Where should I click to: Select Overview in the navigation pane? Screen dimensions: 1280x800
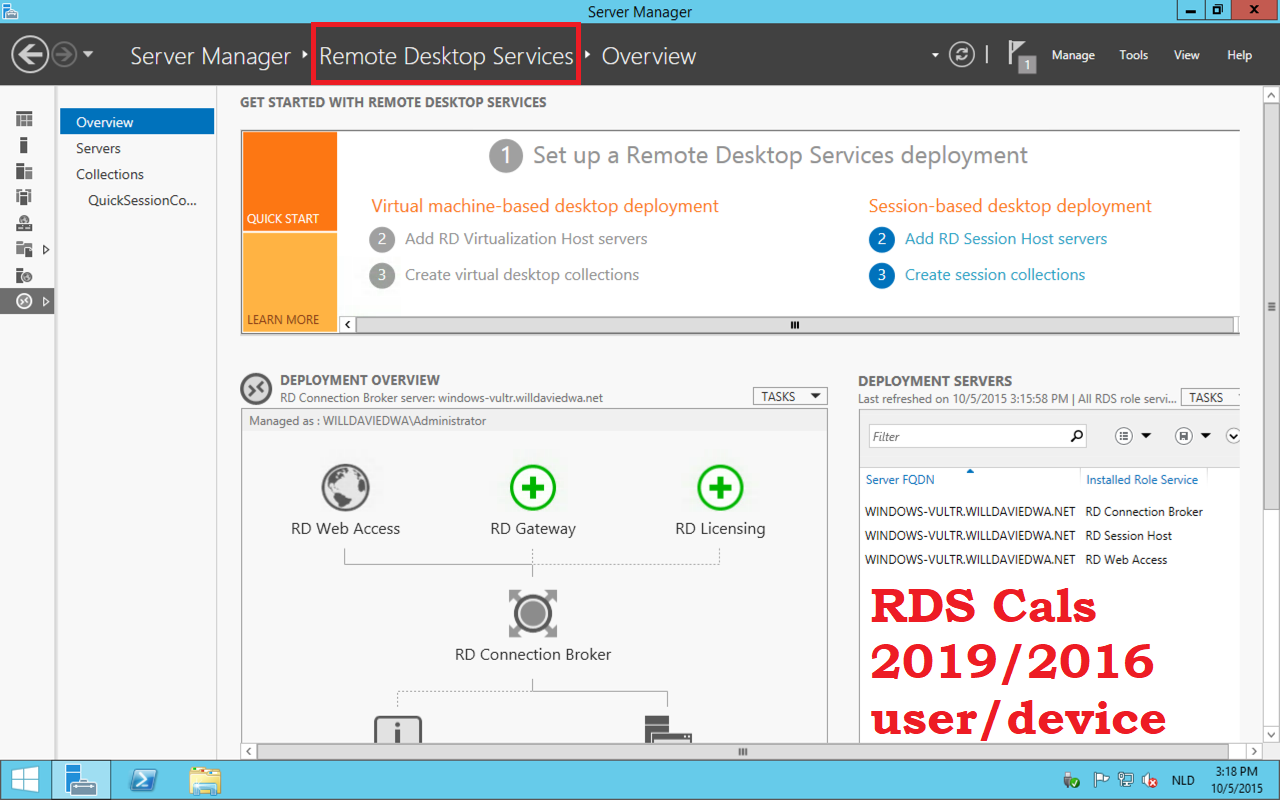point(137,122)
